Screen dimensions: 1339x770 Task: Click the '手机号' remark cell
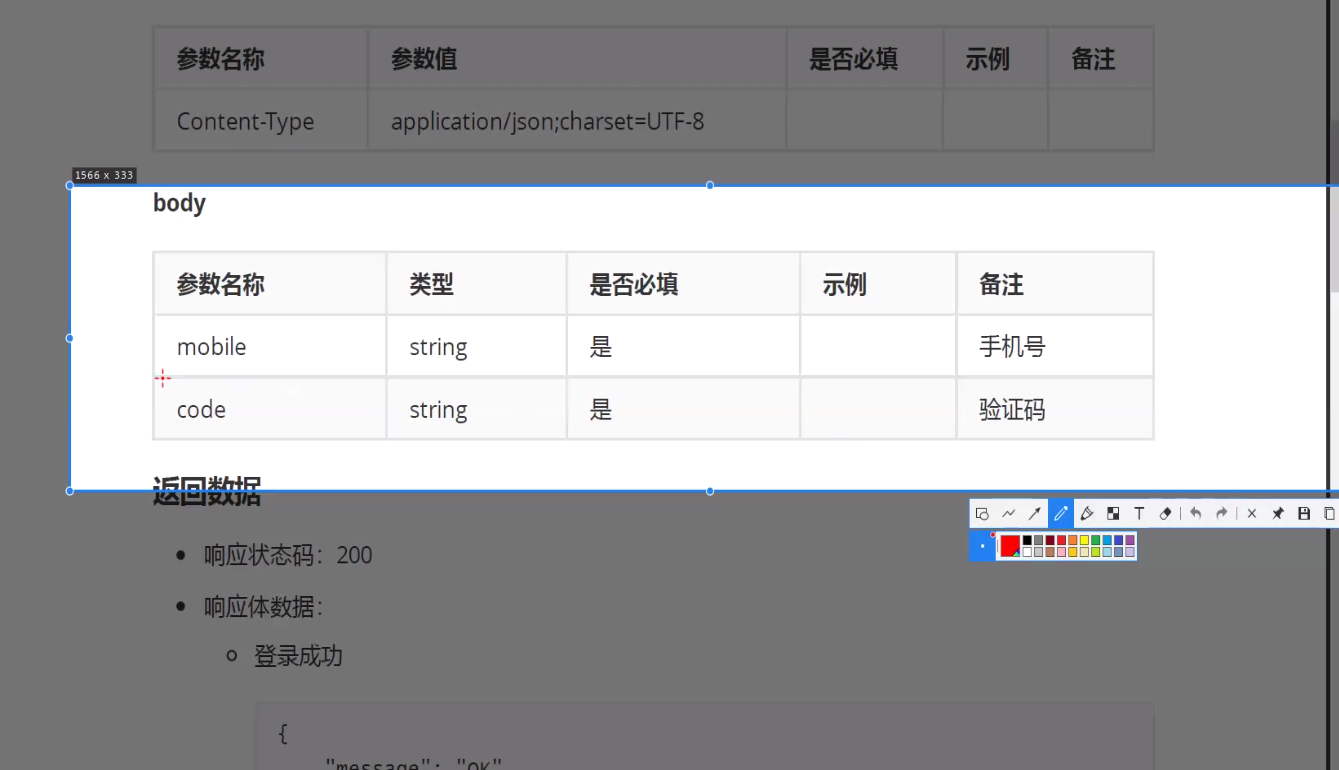(x=1055, y=346)
